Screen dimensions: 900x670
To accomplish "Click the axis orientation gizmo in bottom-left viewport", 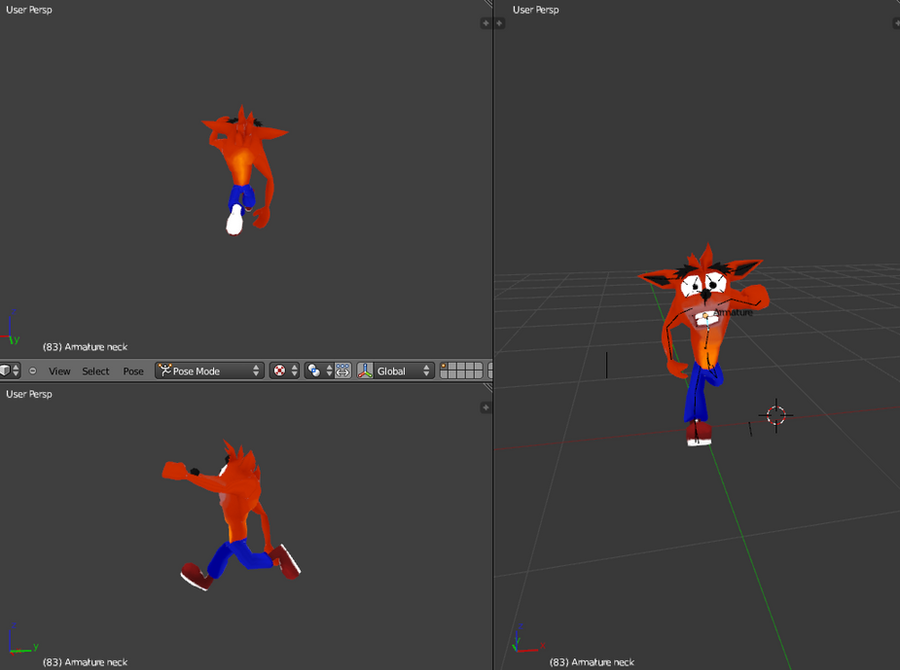I will coord(24,638).
